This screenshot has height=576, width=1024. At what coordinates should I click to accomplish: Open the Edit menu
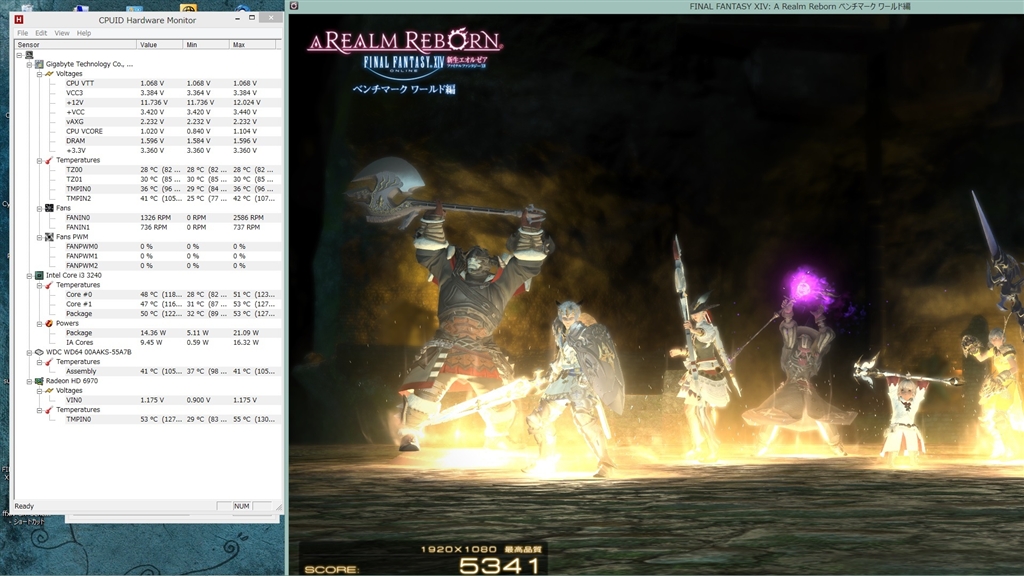[x=41, y=33]
